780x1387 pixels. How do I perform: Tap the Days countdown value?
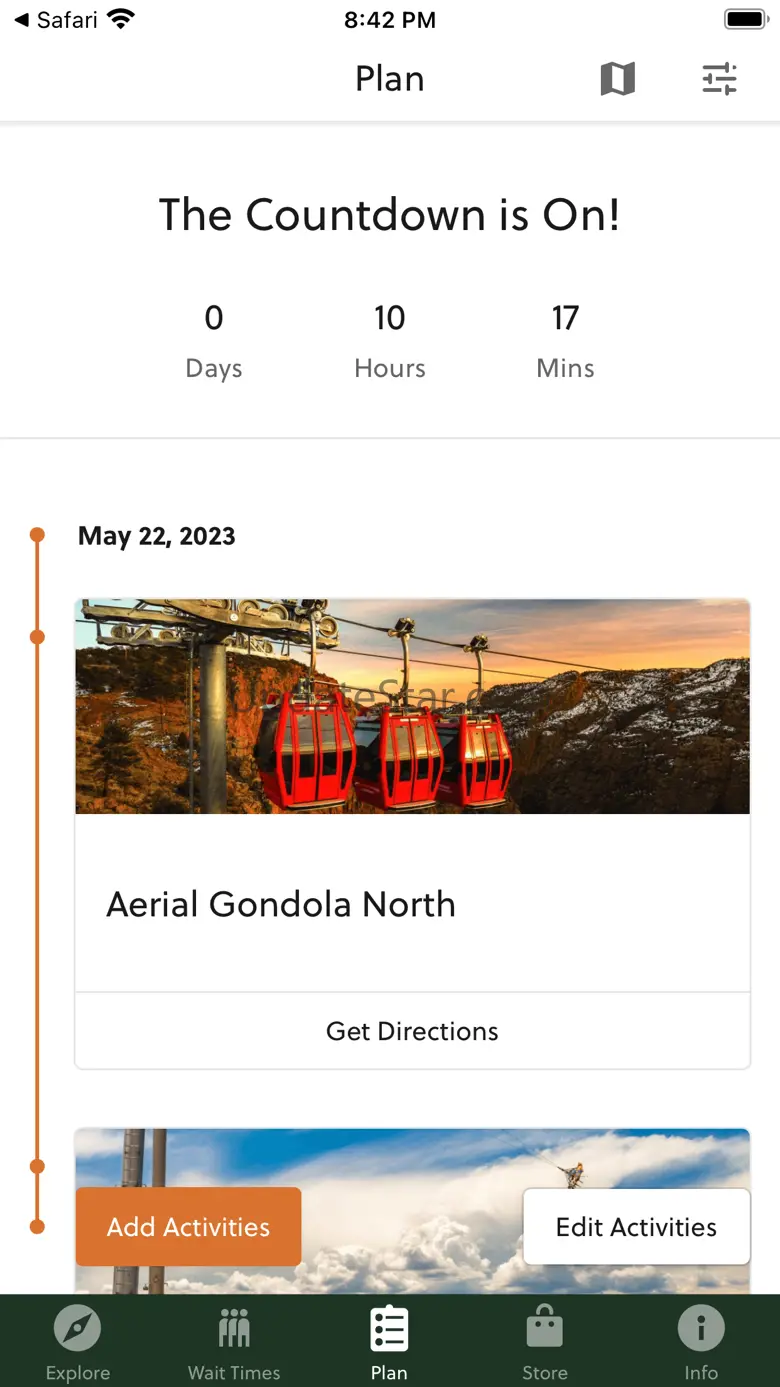click(214, 318)
